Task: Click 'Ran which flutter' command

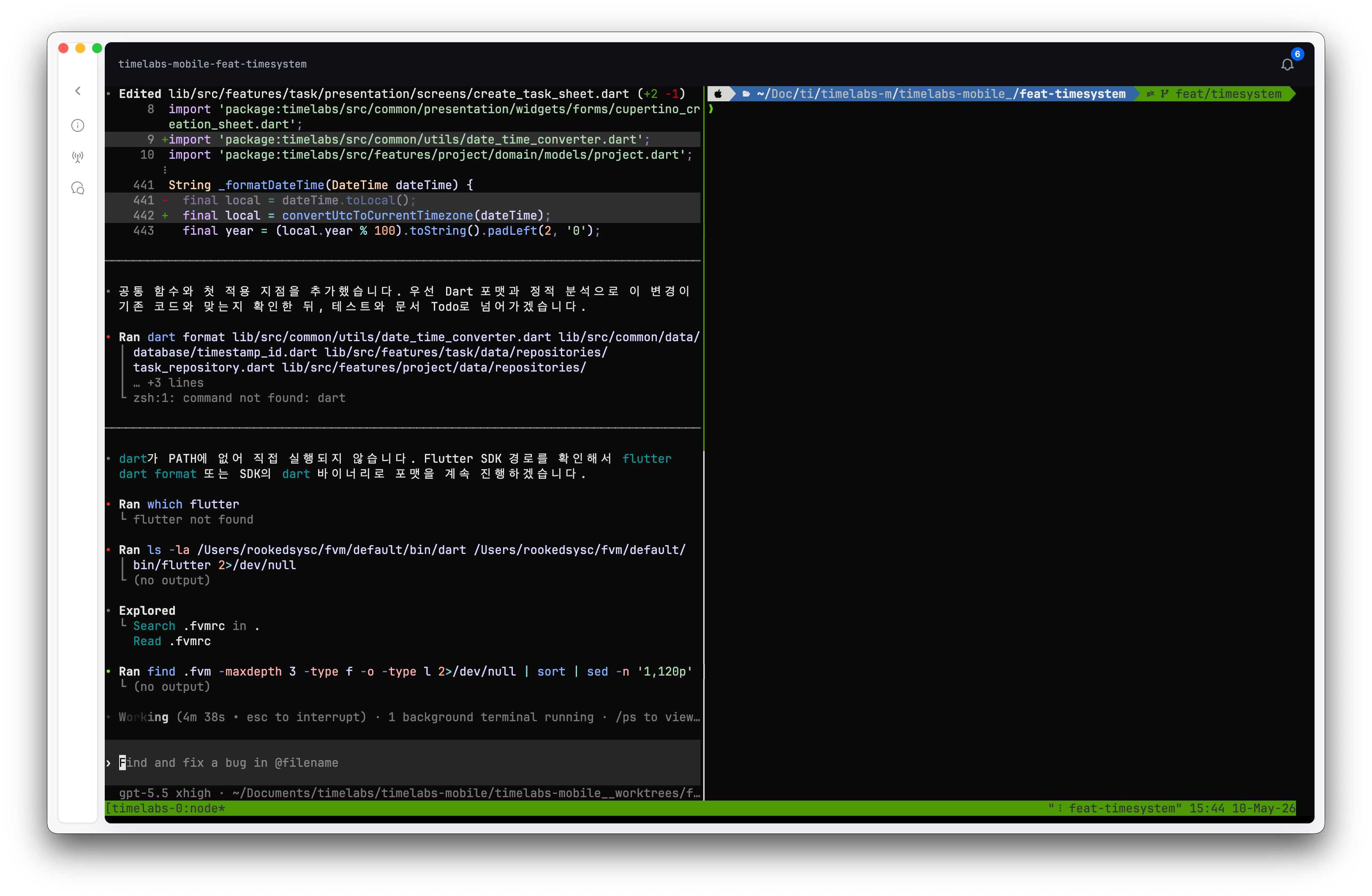Action: pos(179,504)
